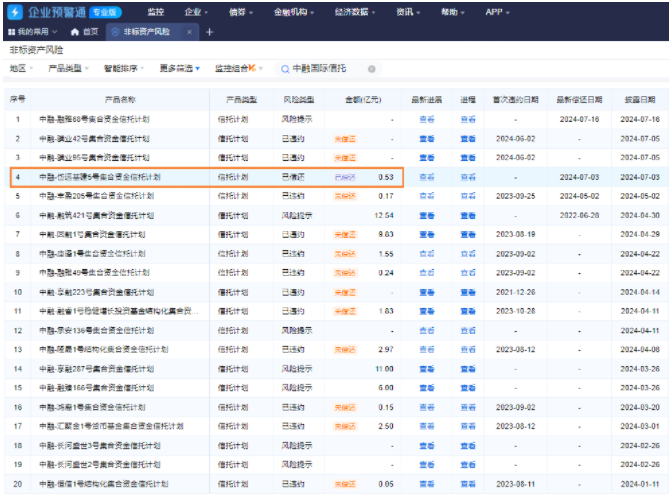Click the search magnifier icon
This screenshot has width=671, height=500.
[x=285, y=69]
